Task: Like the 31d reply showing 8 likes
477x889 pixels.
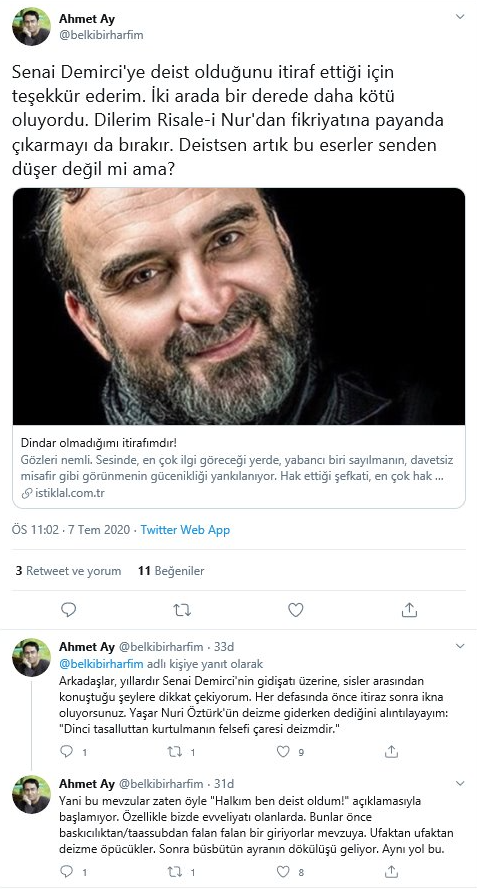Action: (x=283, y=871)
